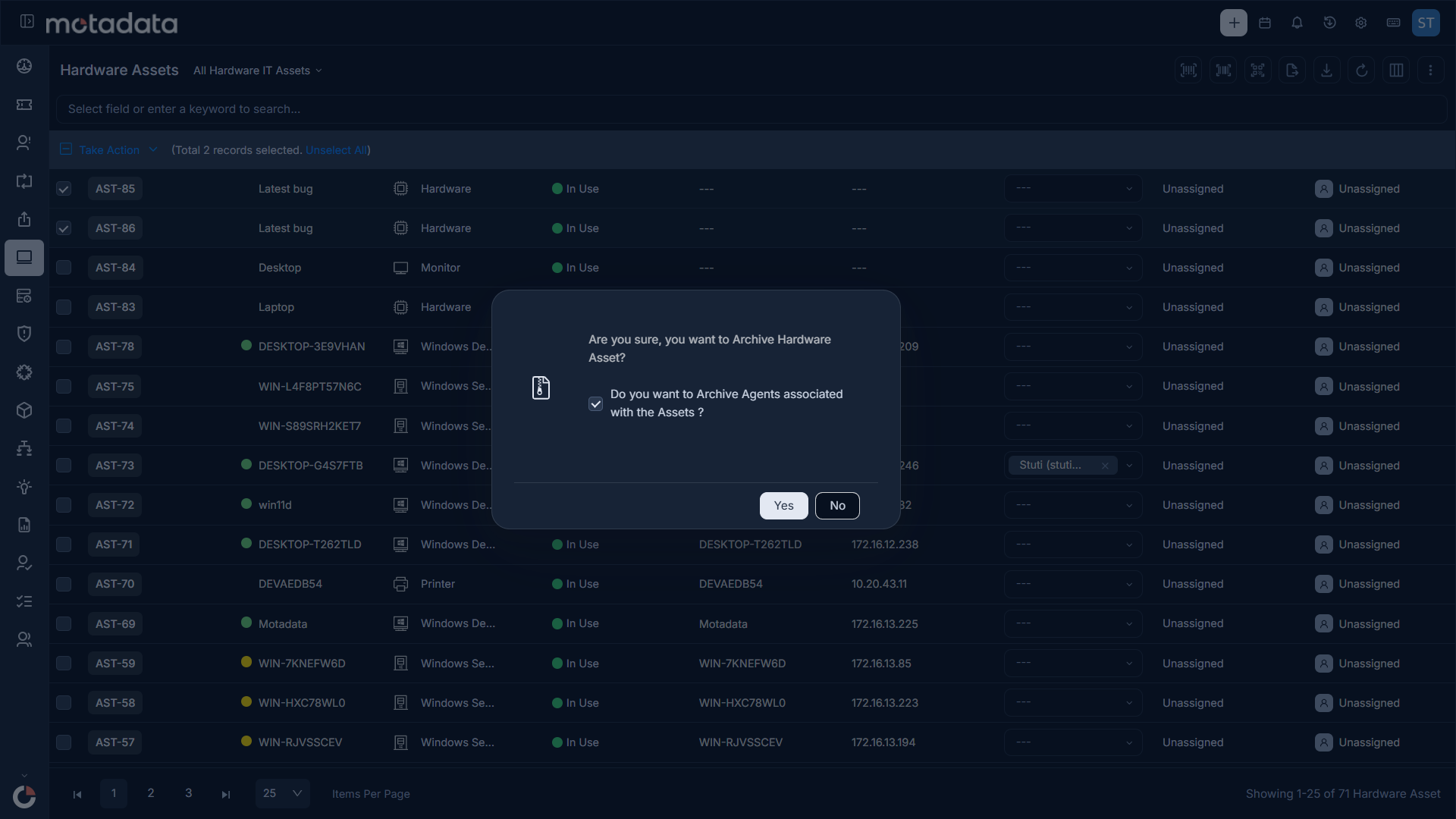This screenshot has height=819, width=1456.
Task: Refresh the hardware assets list
Action: [1362, 71]
